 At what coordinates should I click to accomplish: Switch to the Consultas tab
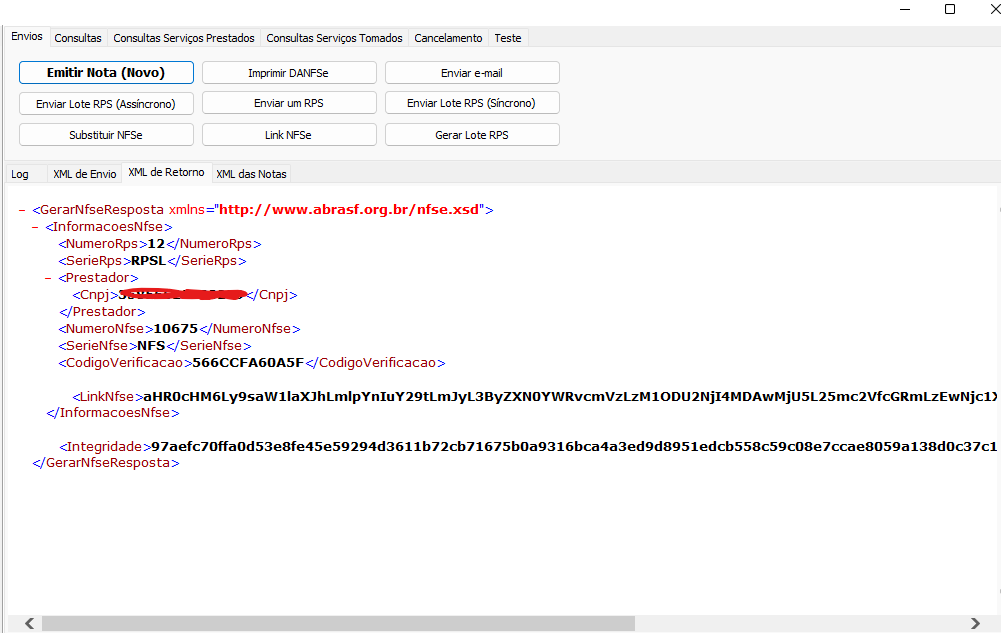tap(78, 38)
